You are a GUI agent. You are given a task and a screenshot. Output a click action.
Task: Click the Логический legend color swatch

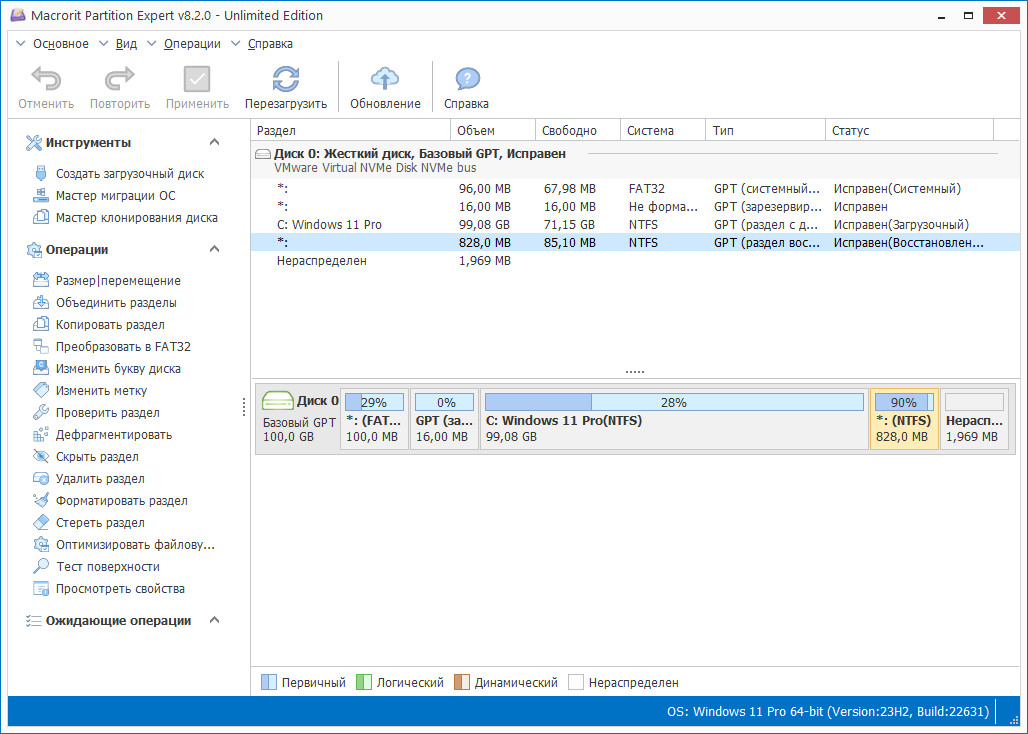(364, 683)
